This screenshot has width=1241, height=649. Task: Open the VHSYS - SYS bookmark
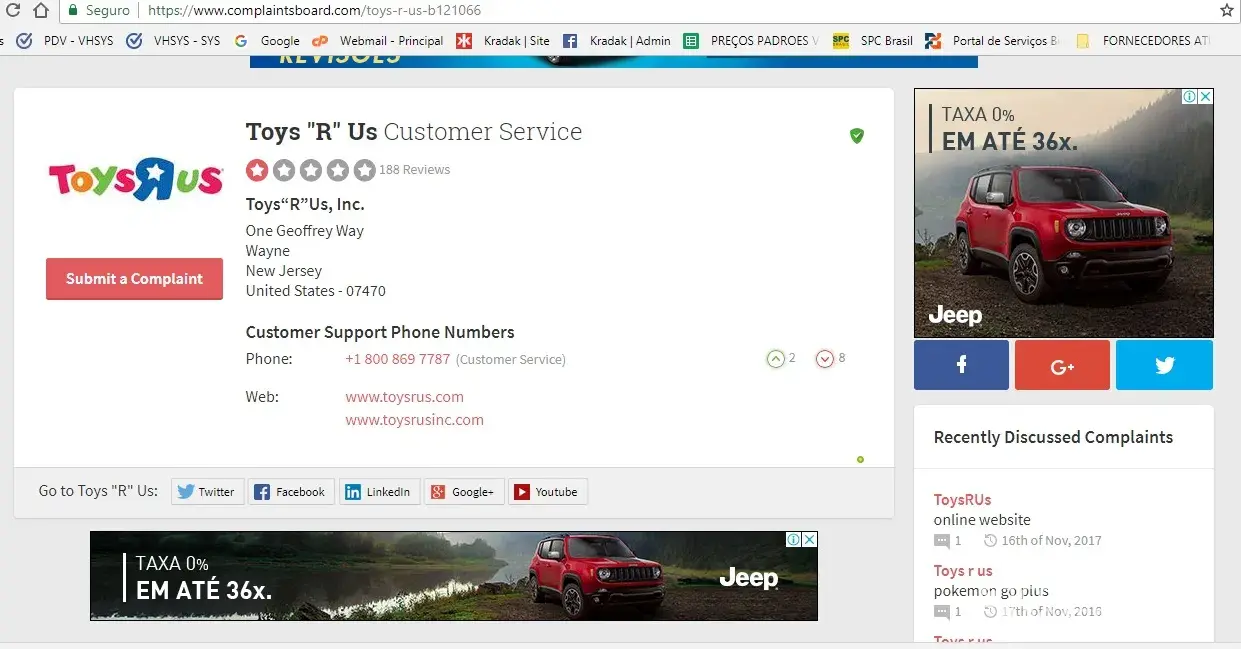[x=174, y=41]
